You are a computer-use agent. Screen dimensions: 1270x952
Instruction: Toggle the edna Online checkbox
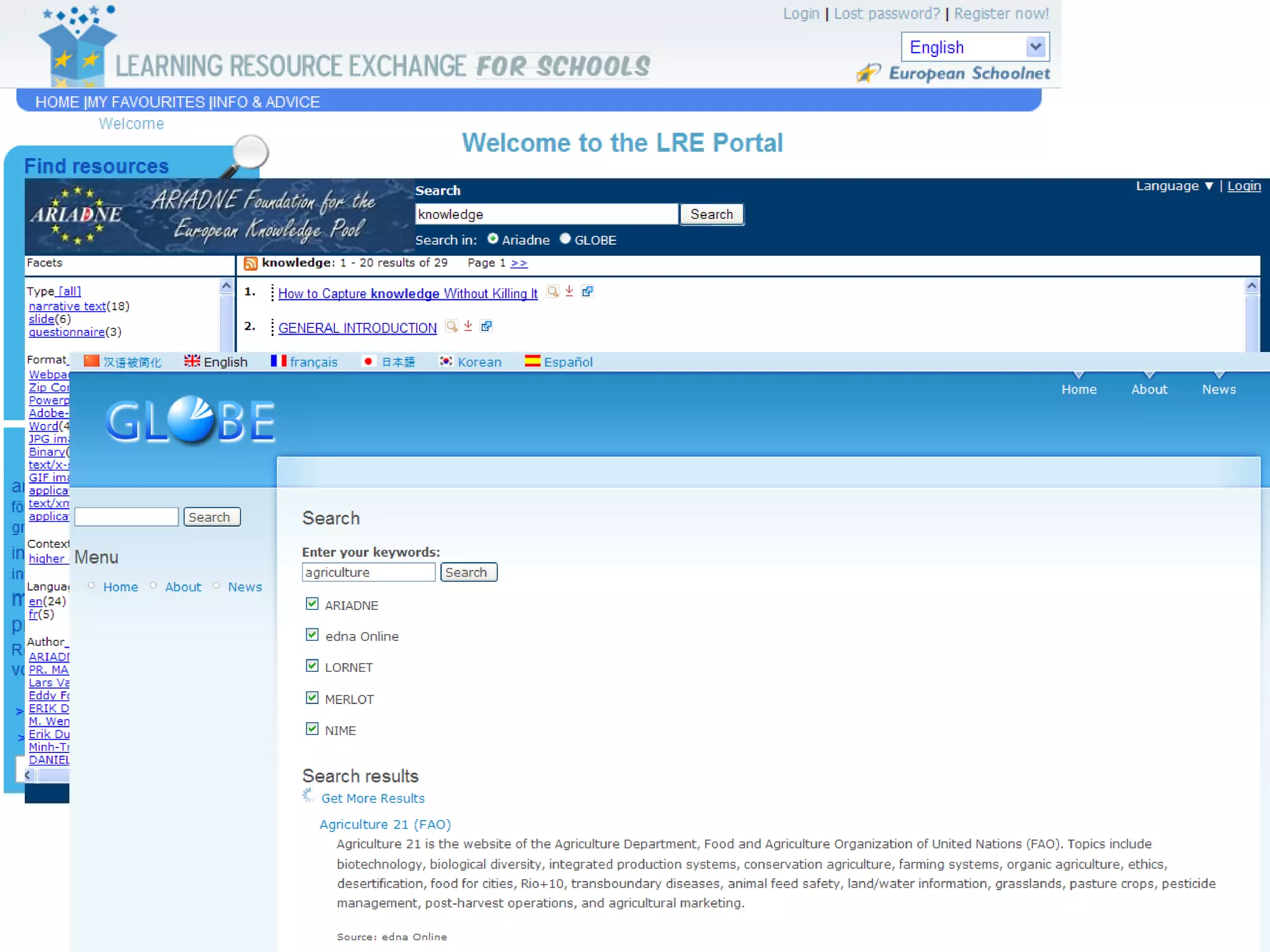click(x=312, y=635)
